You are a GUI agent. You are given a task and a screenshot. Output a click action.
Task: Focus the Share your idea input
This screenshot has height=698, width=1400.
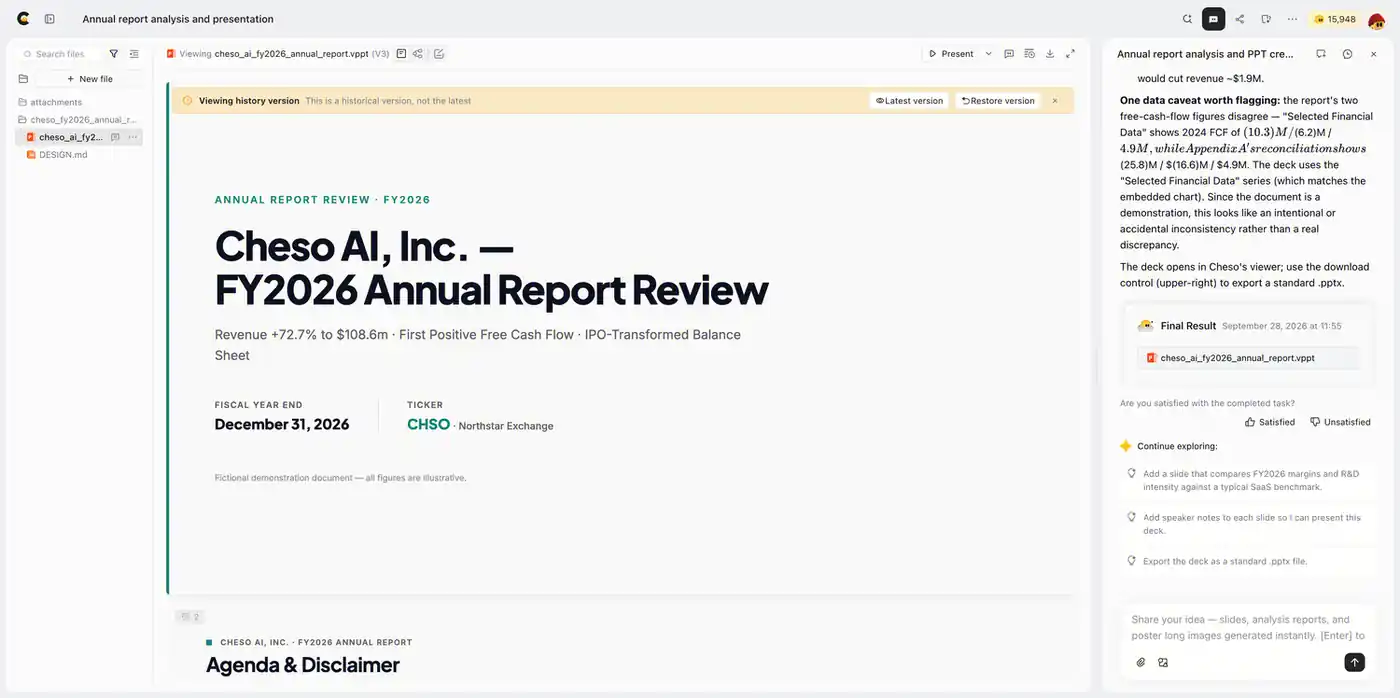1248,627
